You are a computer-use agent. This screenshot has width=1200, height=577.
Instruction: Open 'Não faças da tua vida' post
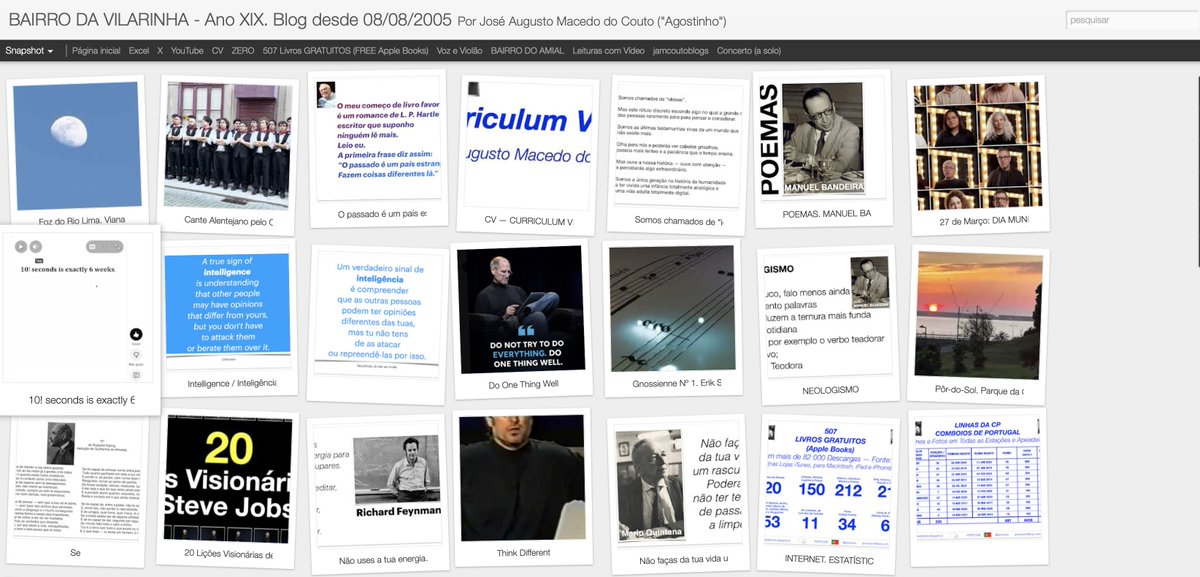point(676,486)
